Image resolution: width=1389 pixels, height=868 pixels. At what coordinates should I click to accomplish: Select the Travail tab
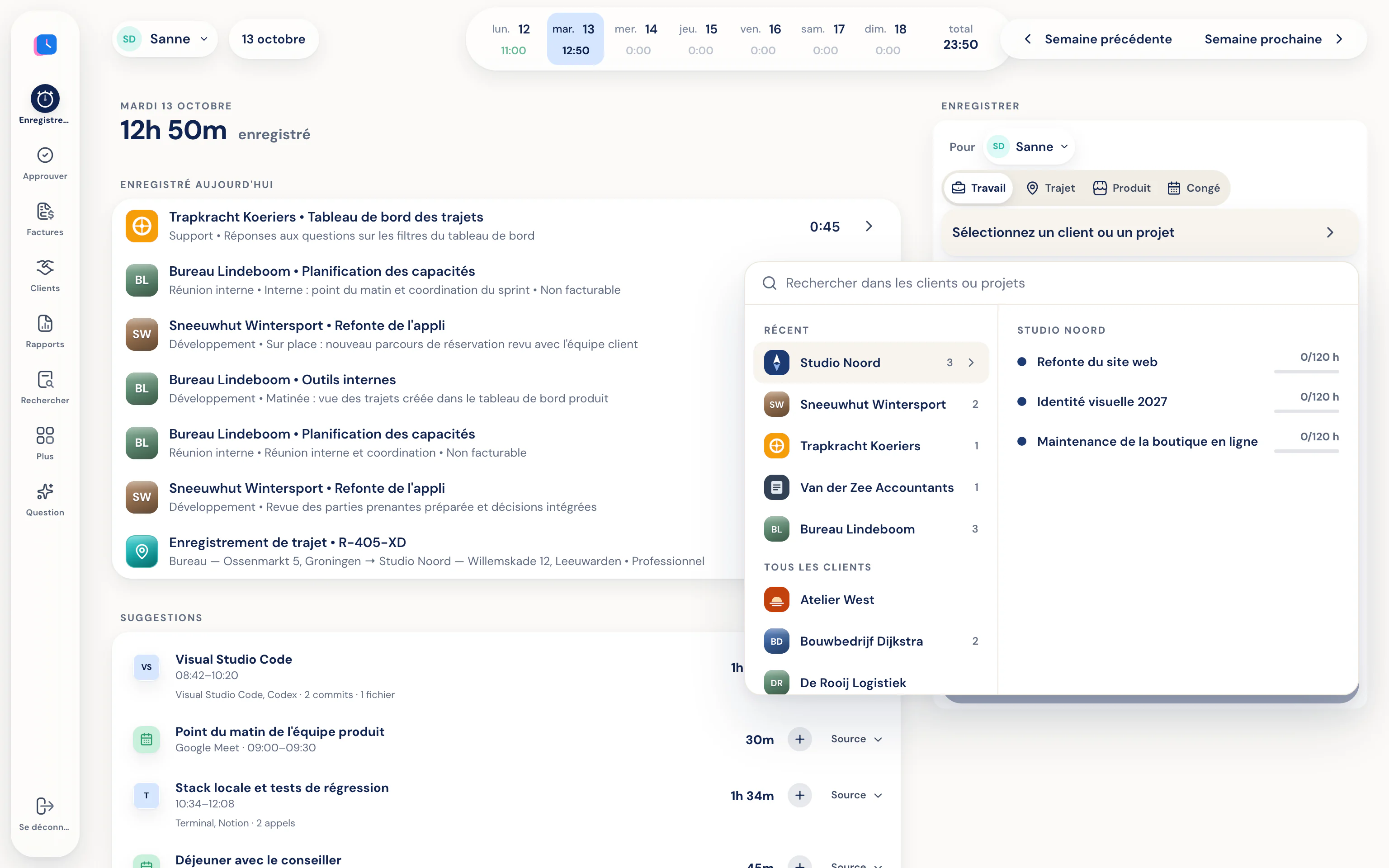978,189
